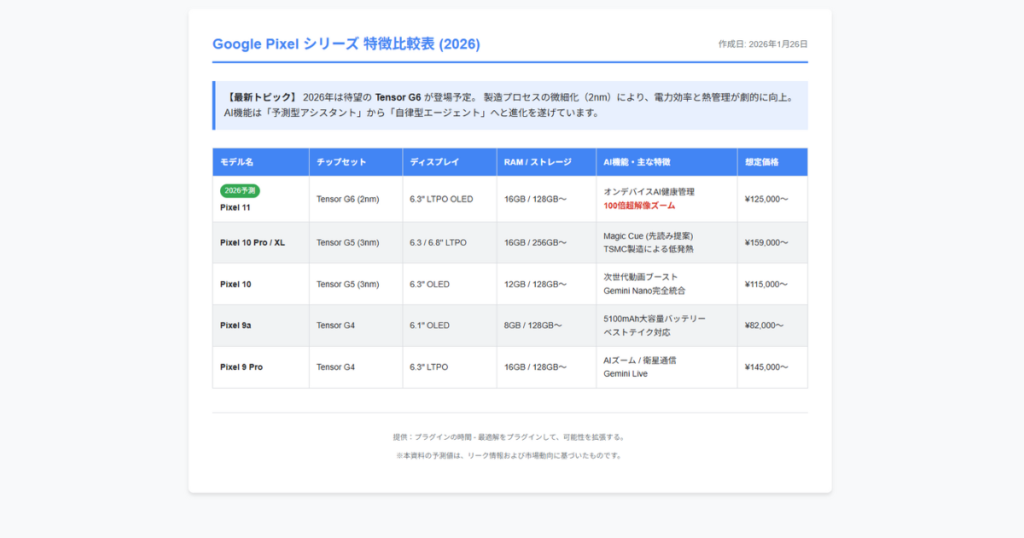Screen dimensions: 1024x538
Task: Click the green 2026予測 badge
Action: pyautogui.click(x=240, y=190)
